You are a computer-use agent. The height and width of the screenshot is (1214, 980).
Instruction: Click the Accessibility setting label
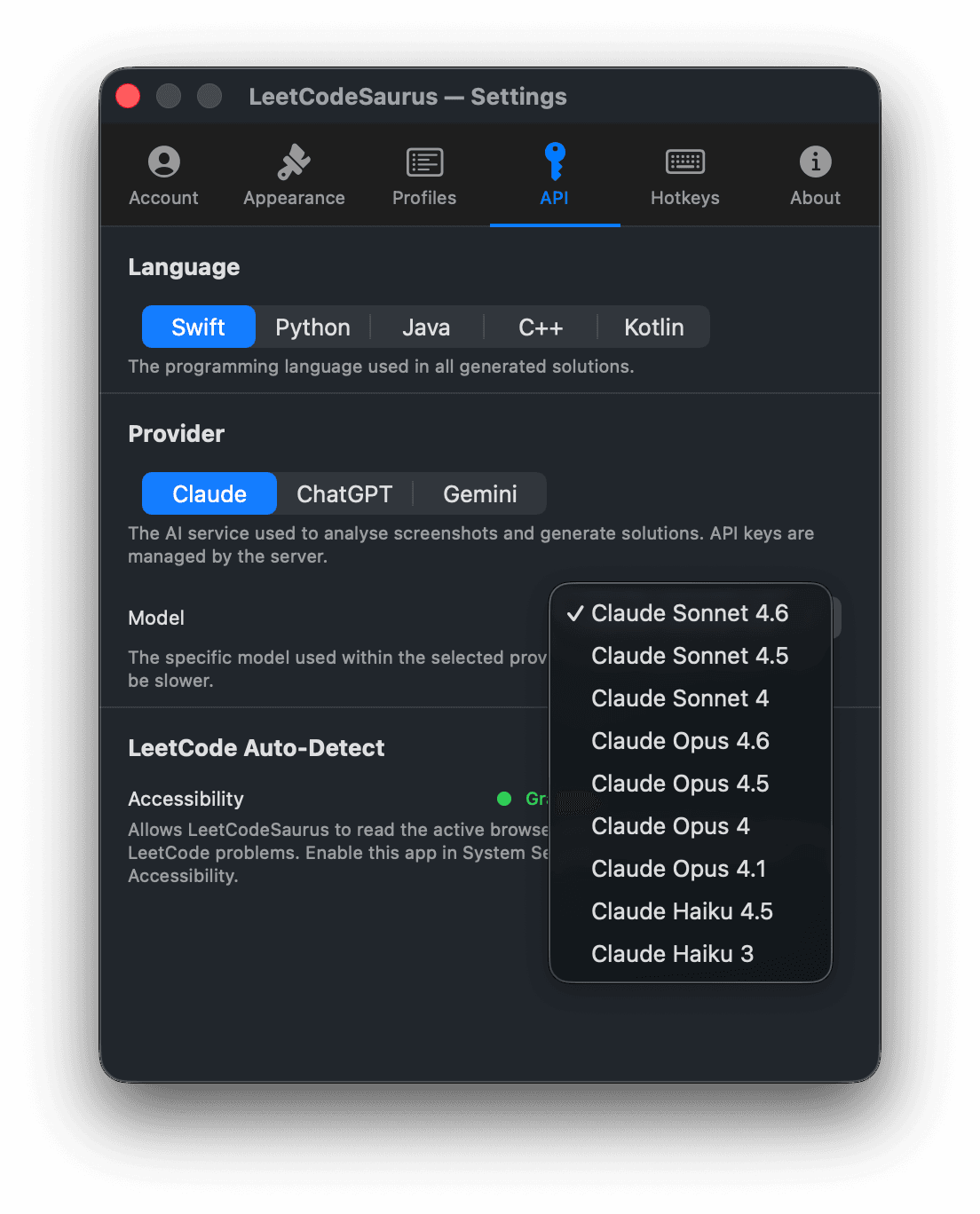click(186, 799)
